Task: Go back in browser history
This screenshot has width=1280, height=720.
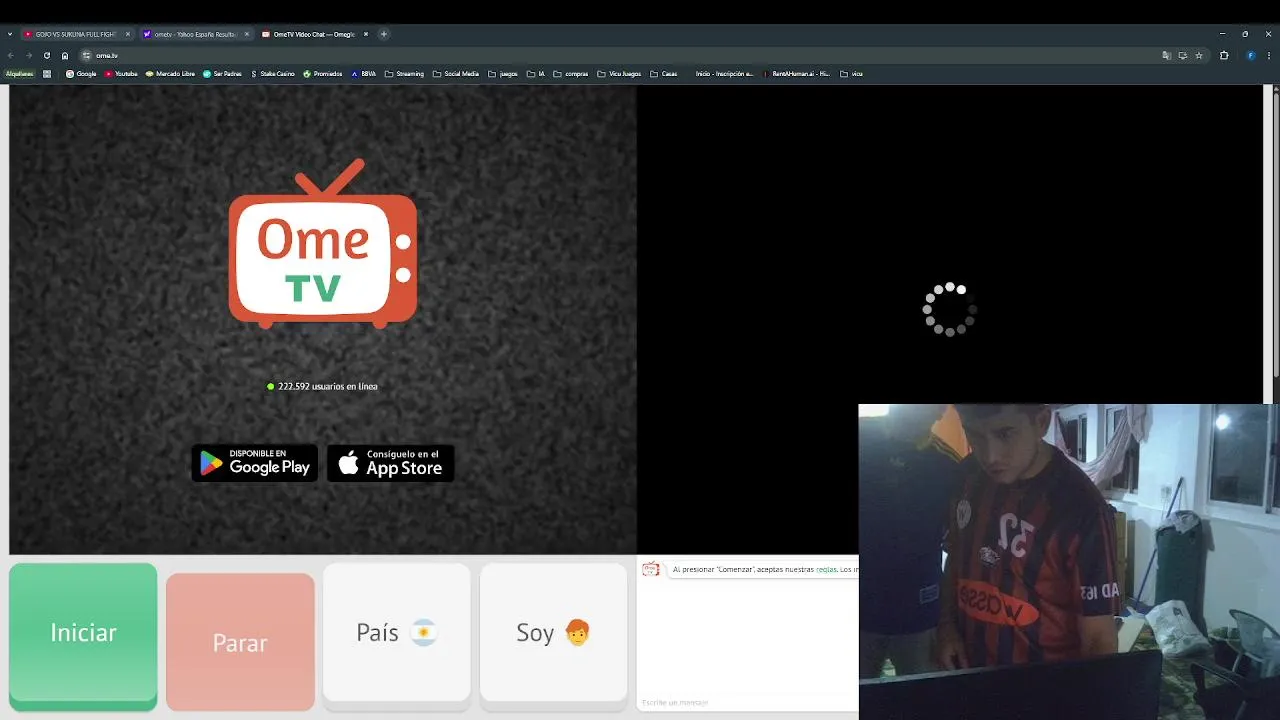Action: (11, 55)
